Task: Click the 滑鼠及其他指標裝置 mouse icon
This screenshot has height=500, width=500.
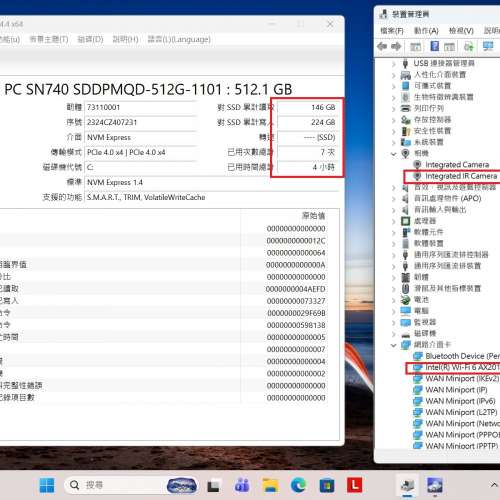Action: coord(405,288)
